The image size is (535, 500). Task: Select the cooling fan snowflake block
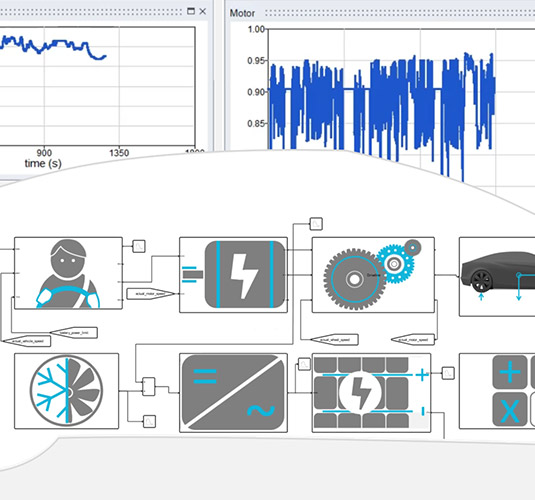point(67,391)
